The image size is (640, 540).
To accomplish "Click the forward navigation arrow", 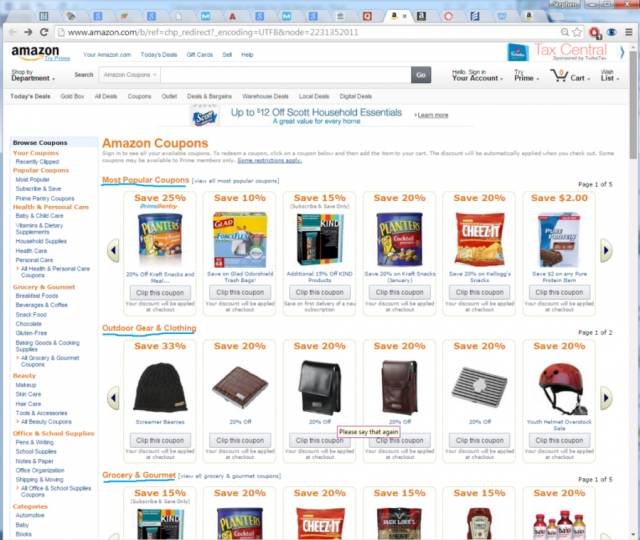I will 28,32.
